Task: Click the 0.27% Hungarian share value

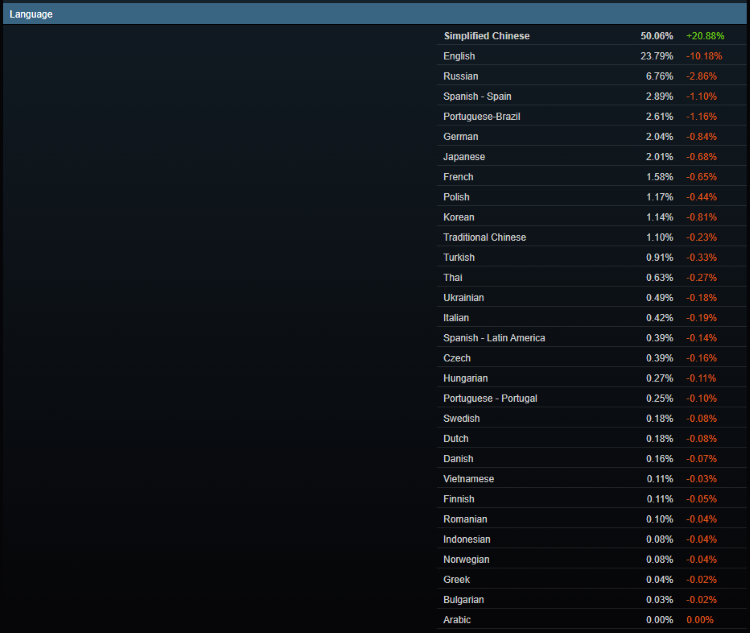Action: [660, 378]
